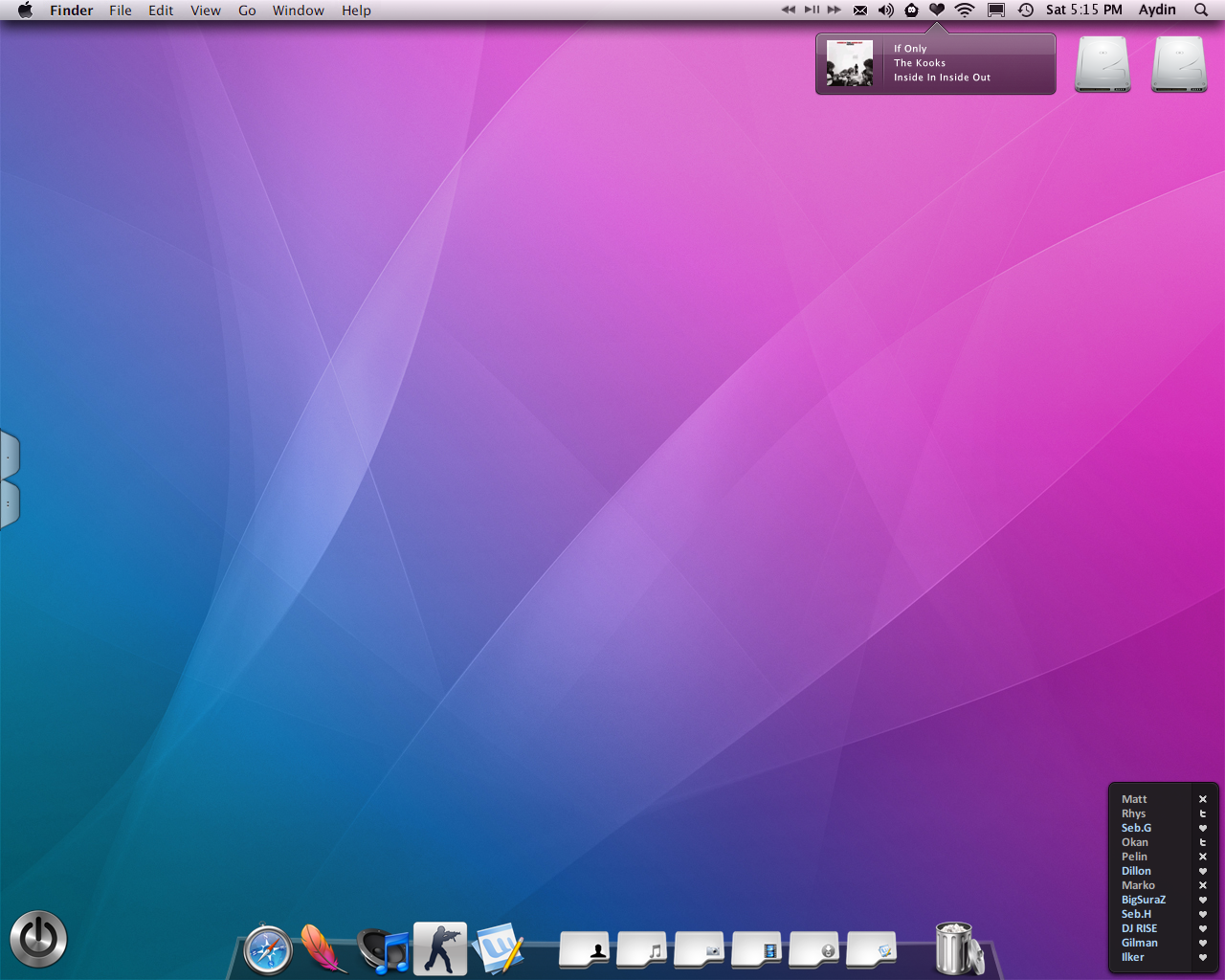Click the Adium duck menu bar icon

912,11
